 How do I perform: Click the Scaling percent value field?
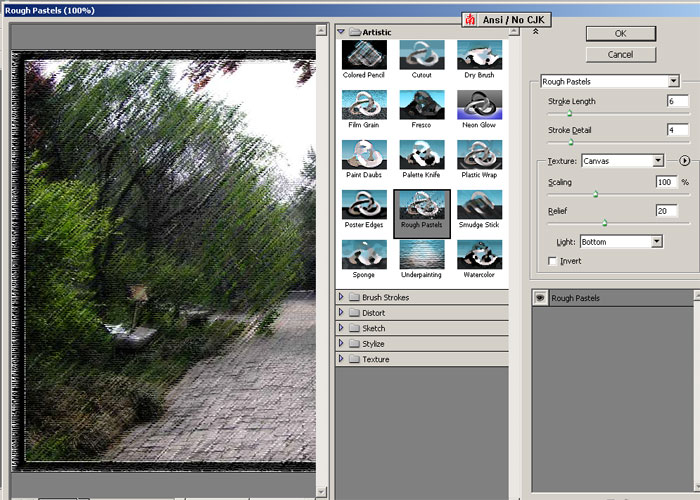coord(667,182)
